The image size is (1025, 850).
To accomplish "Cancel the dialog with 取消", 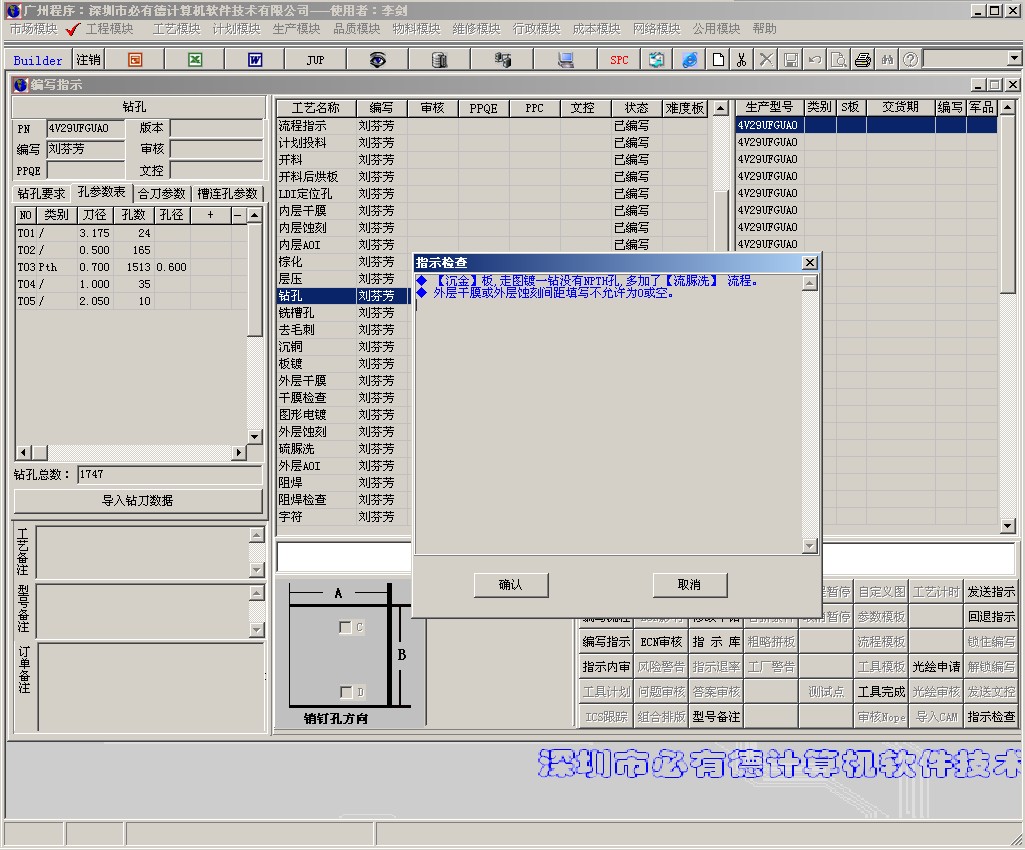I will click(689, 585).
